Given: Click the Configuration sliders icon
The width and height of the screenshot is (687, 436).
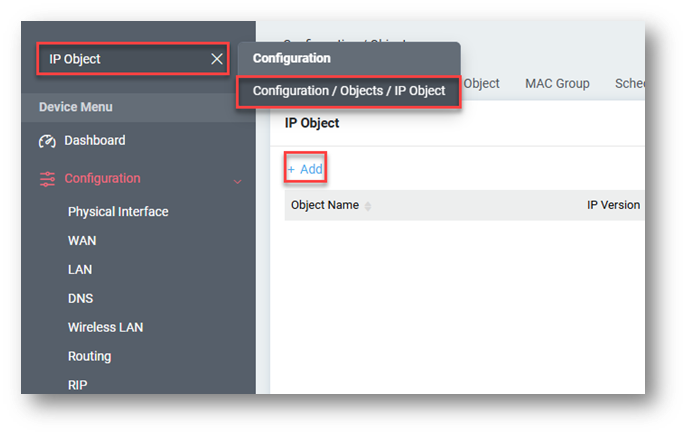Looking at the screenshot, I should point(48,179).
